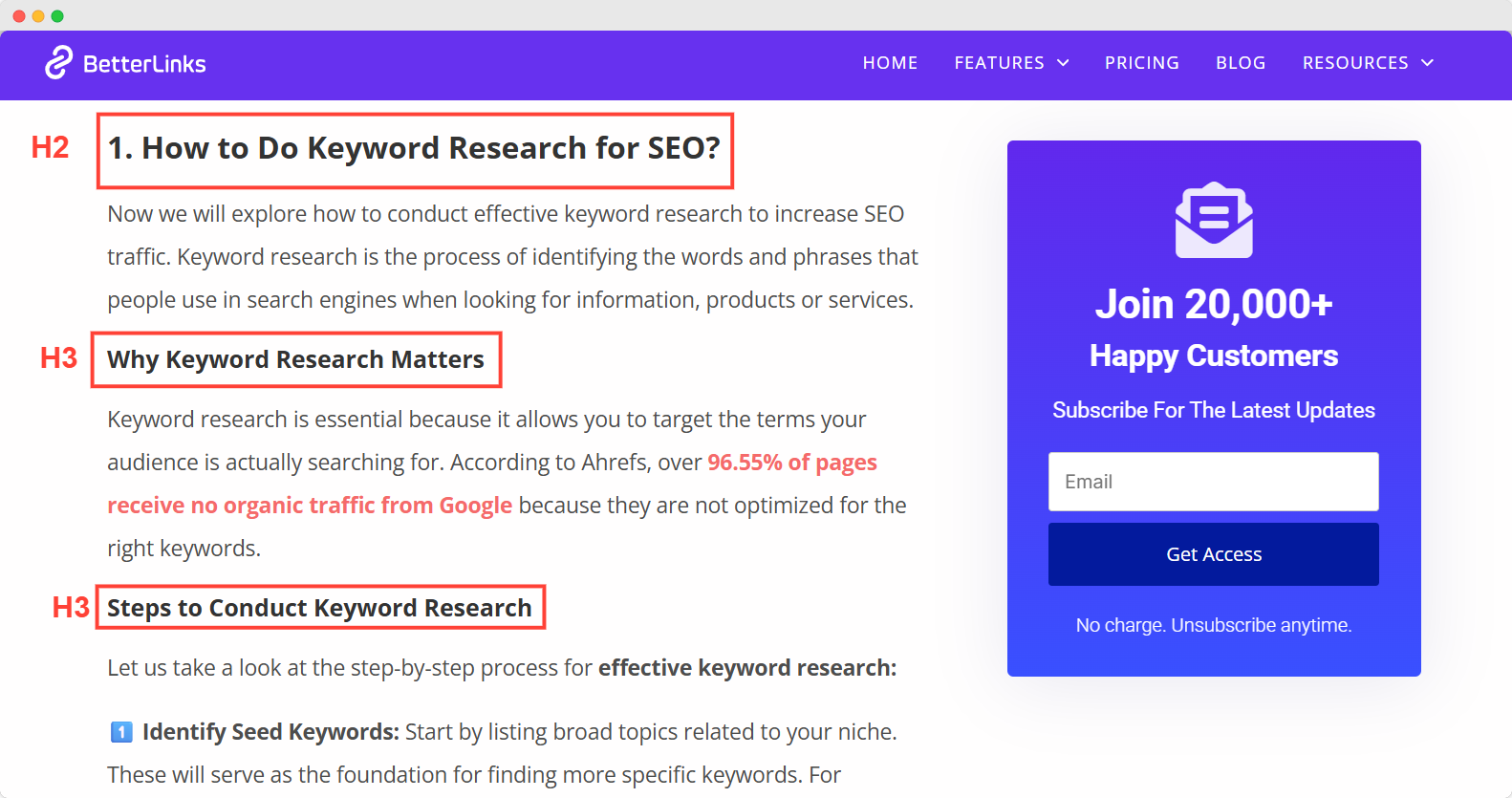Navigate to the BLOG menu item
The height and width of the screenshot is (798, 1512).
click(x=1241, y=63)
